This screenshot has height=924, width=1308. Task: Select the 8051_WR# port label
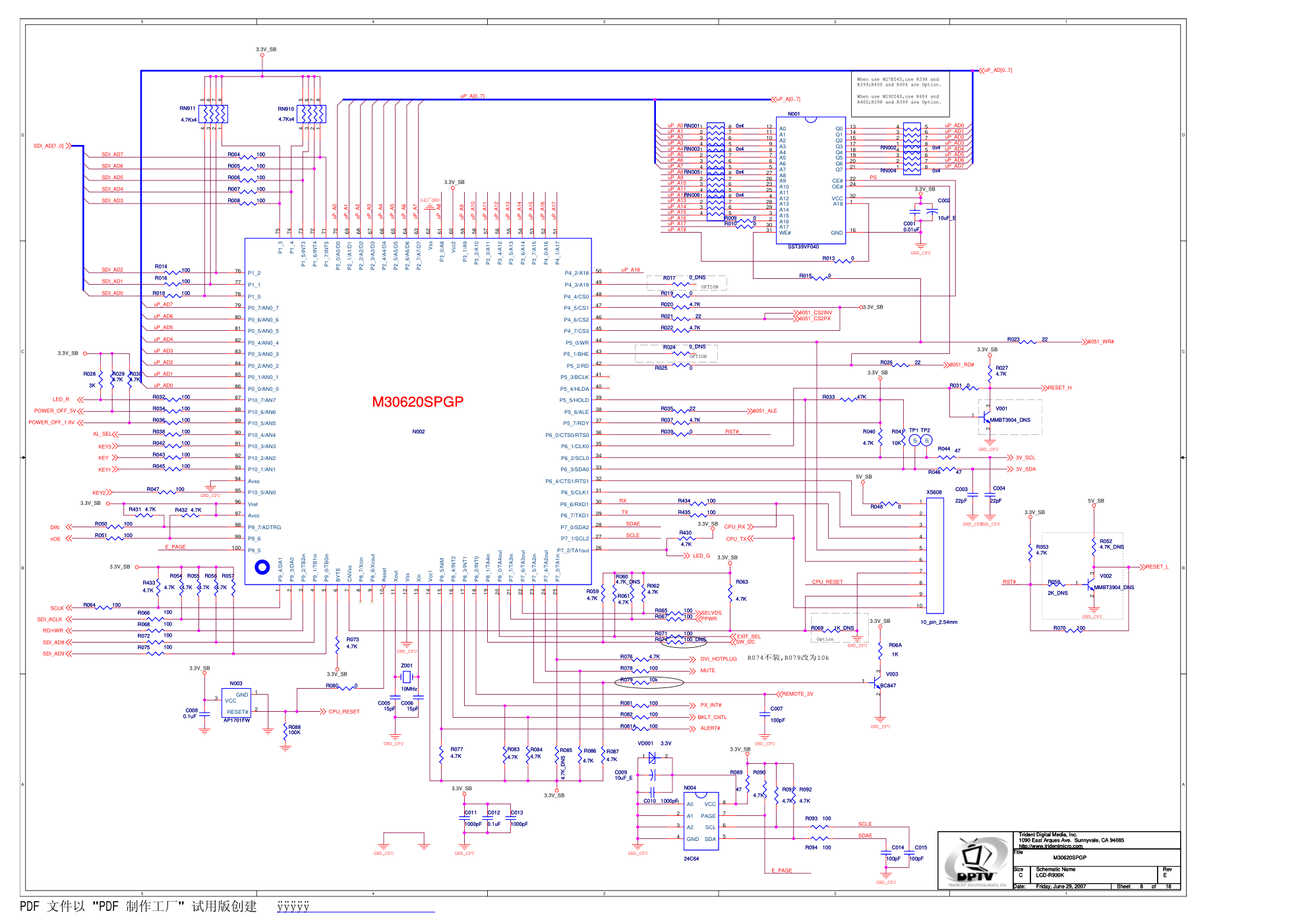[x=1100, y=342]
